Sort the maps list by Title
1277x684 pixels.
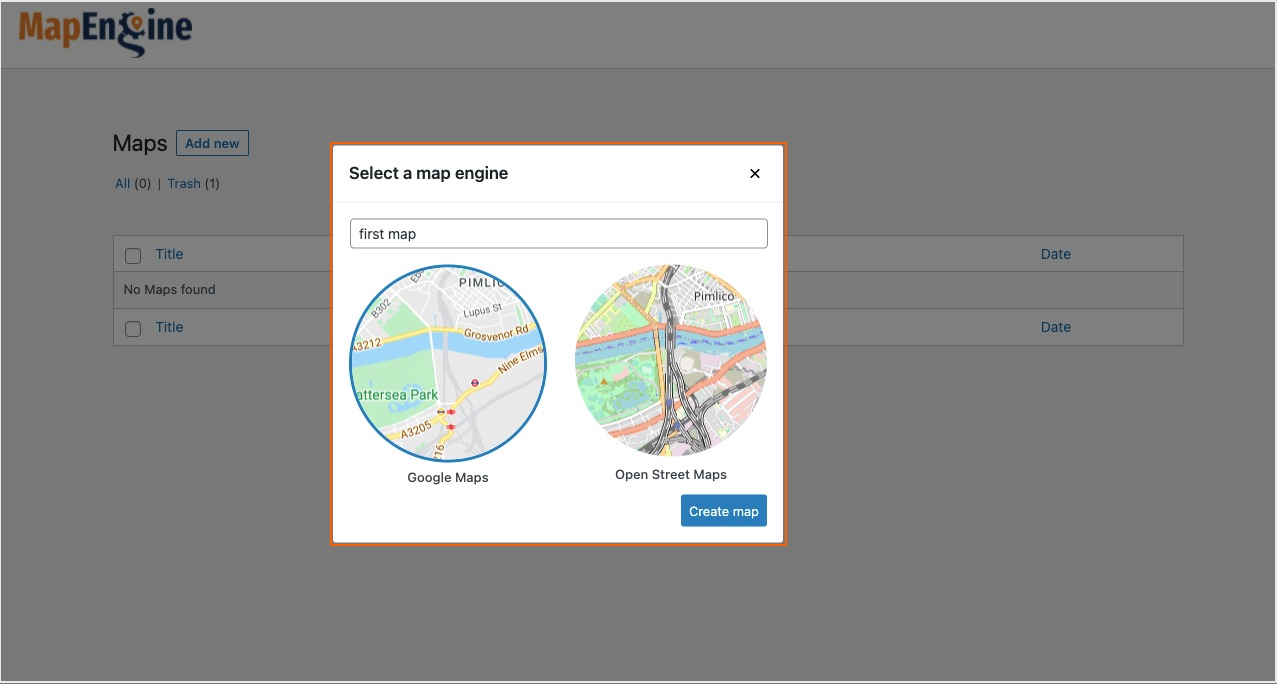click(169, 254)
